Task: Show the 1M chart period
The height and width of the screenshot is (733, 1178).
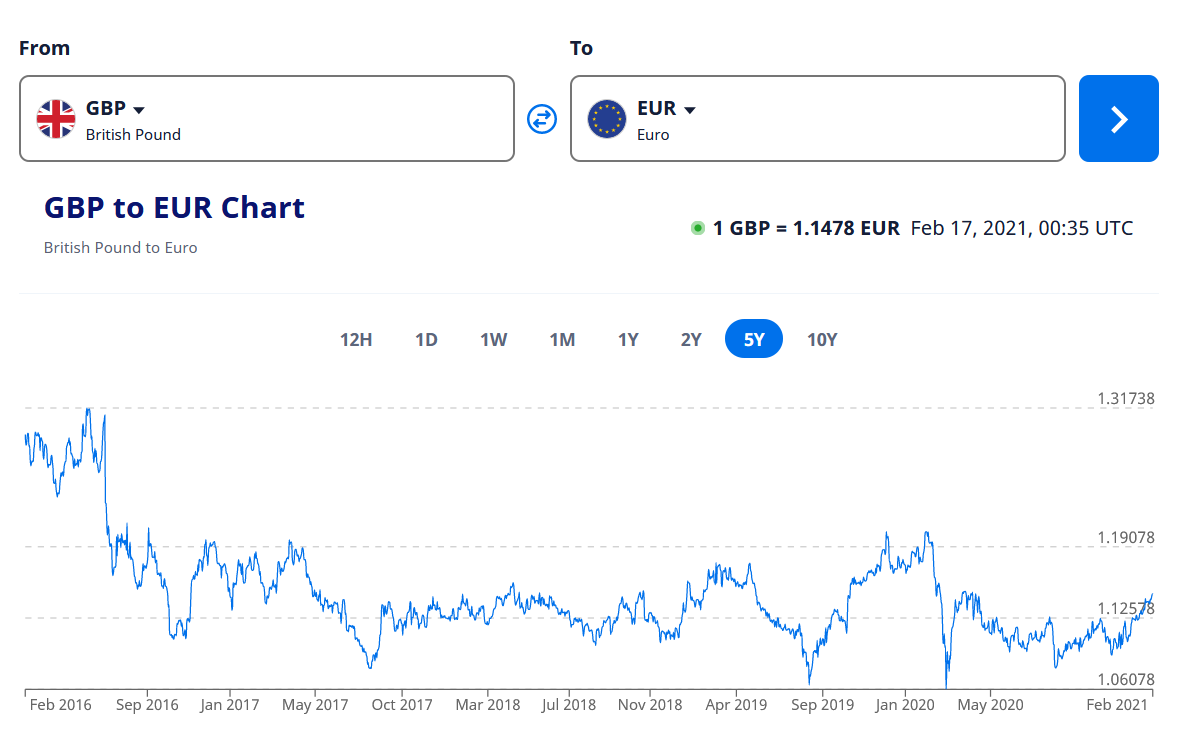Action: (x=562, y=339)
